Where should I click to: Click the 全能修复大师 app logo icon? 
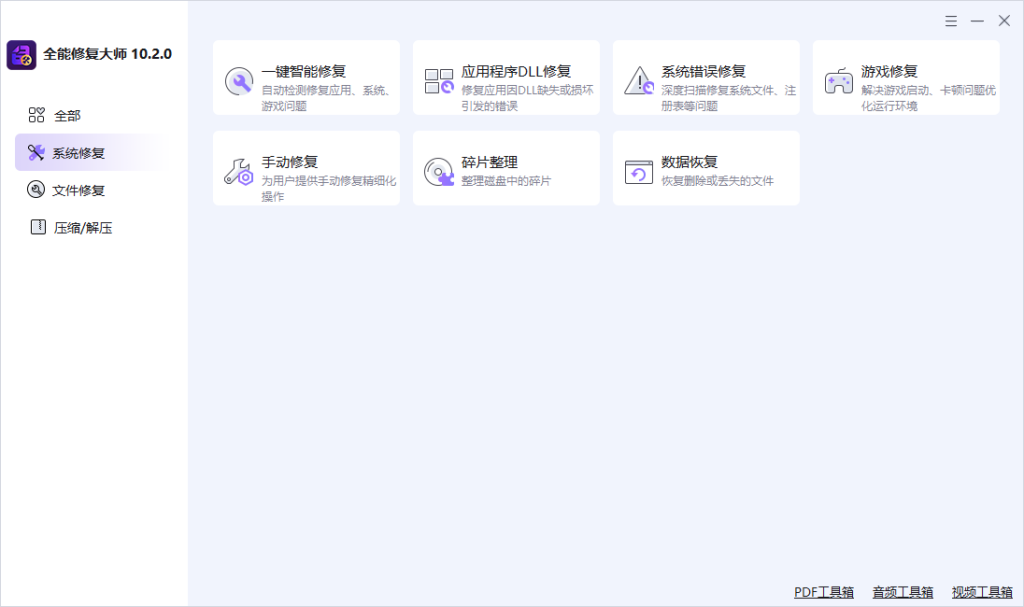click(21, 56)
